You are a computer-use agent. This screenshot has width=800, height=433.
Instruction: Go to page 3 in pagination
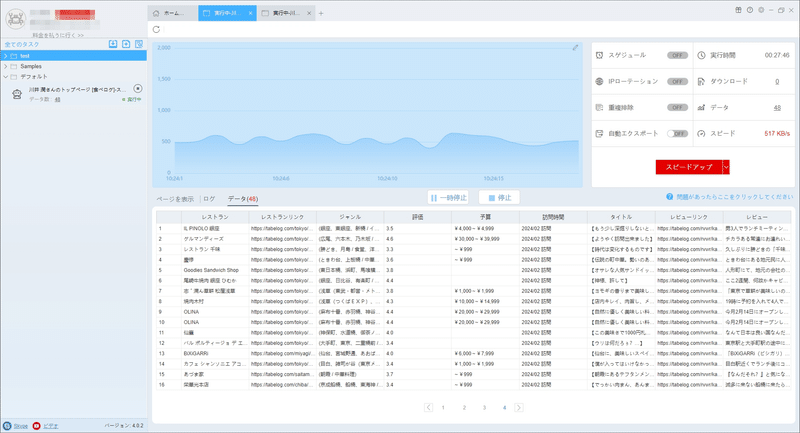click(484, 407)
